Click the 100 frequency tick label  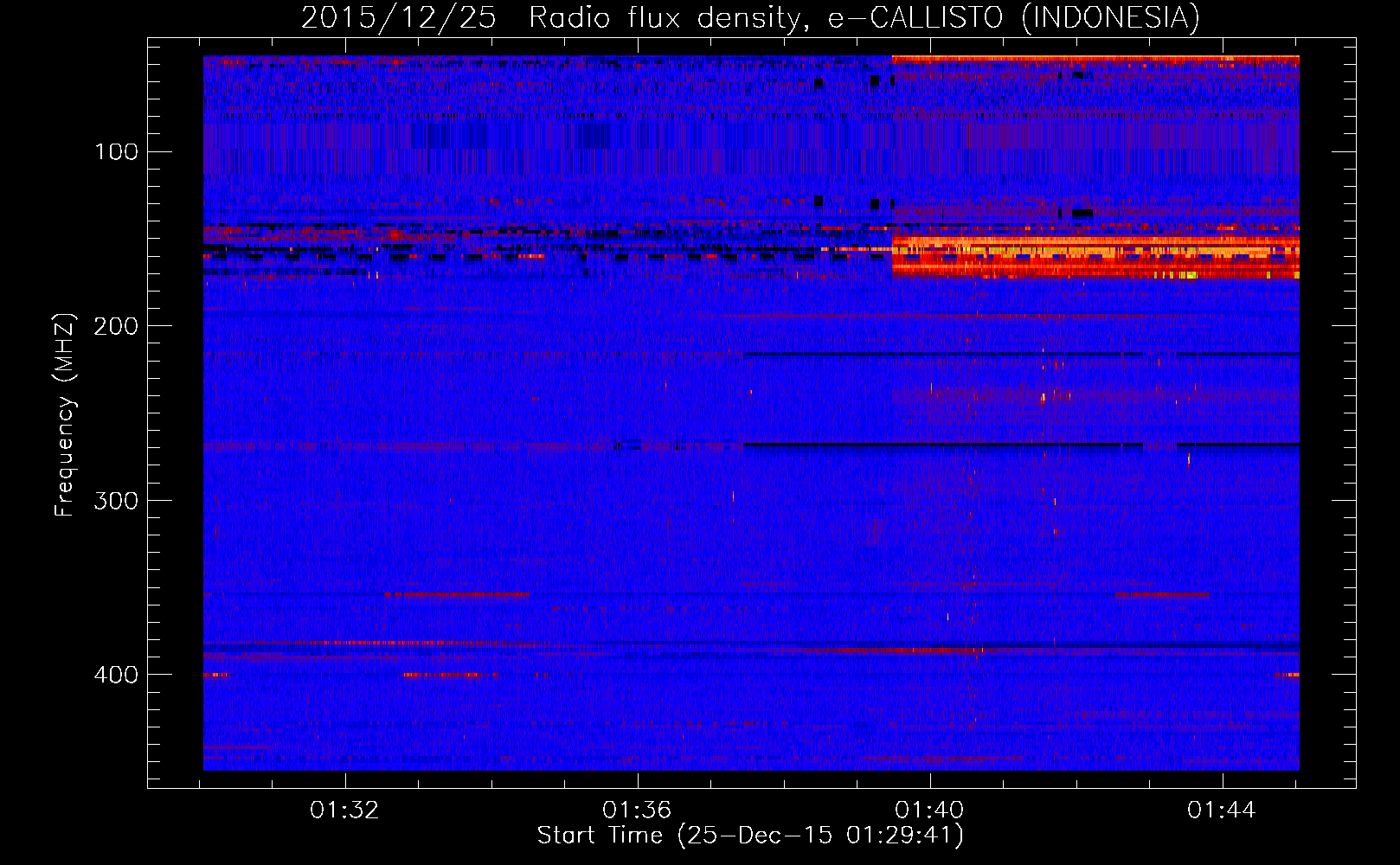pyautogui.click(x=117, y=152)
